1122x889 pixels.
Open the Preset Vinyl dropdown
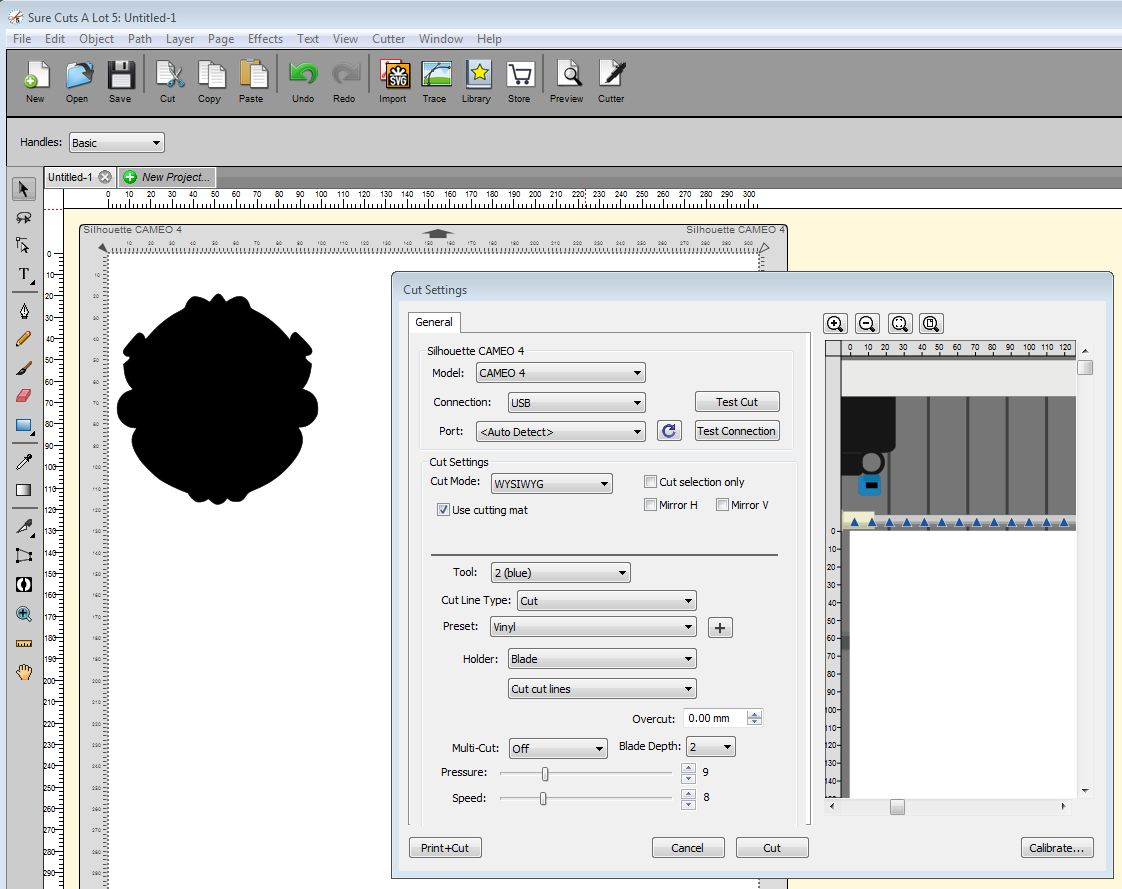(x=593, y=627)
